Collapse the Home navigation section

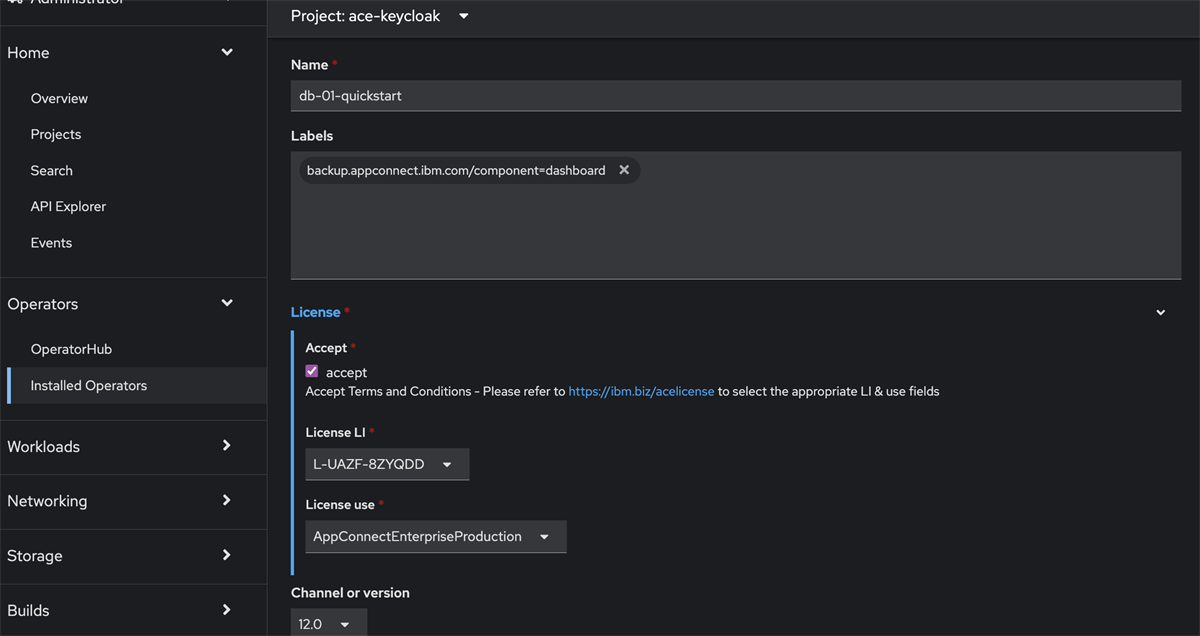tap(227, 51)
